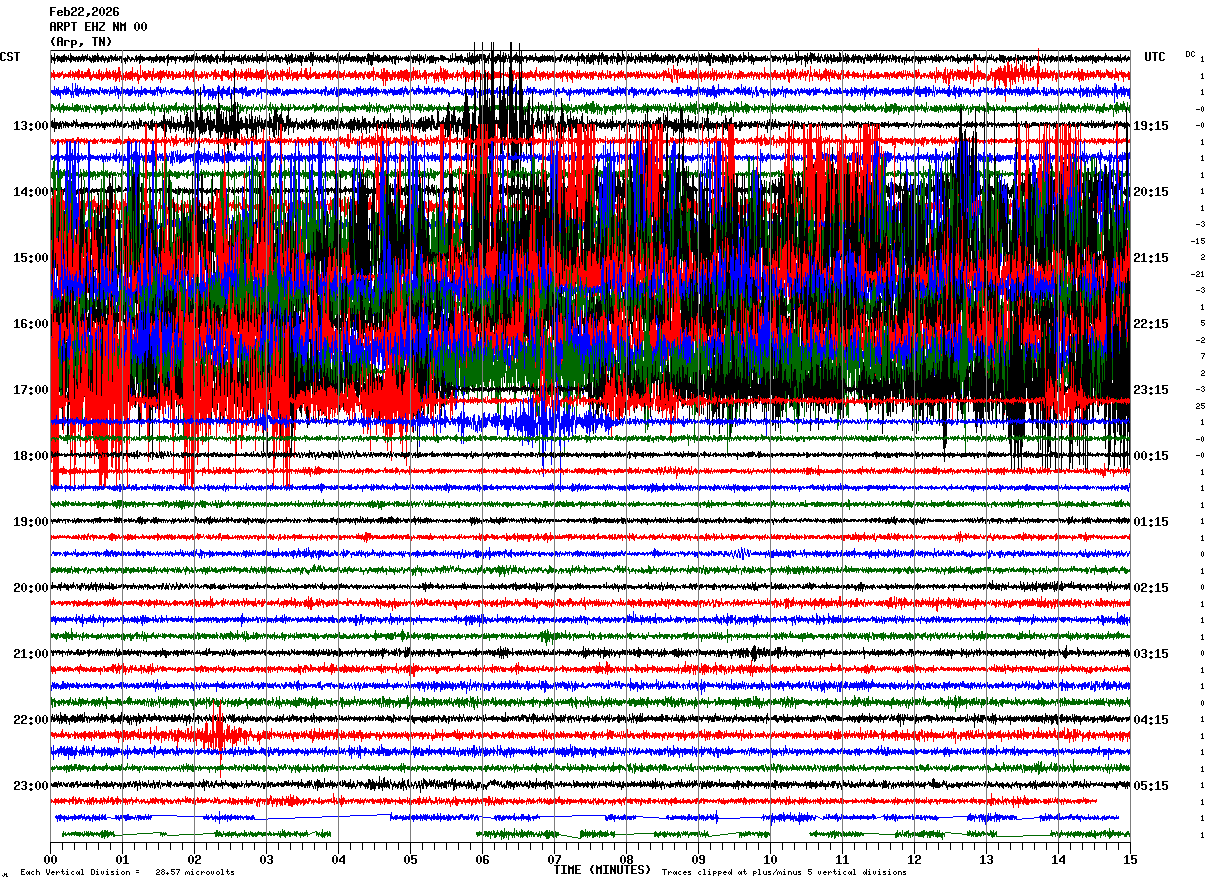Image resolution: width=1210 pixels, height=886 pixels.
Task: Select the 15:00 CST row label
Action: 31,258
